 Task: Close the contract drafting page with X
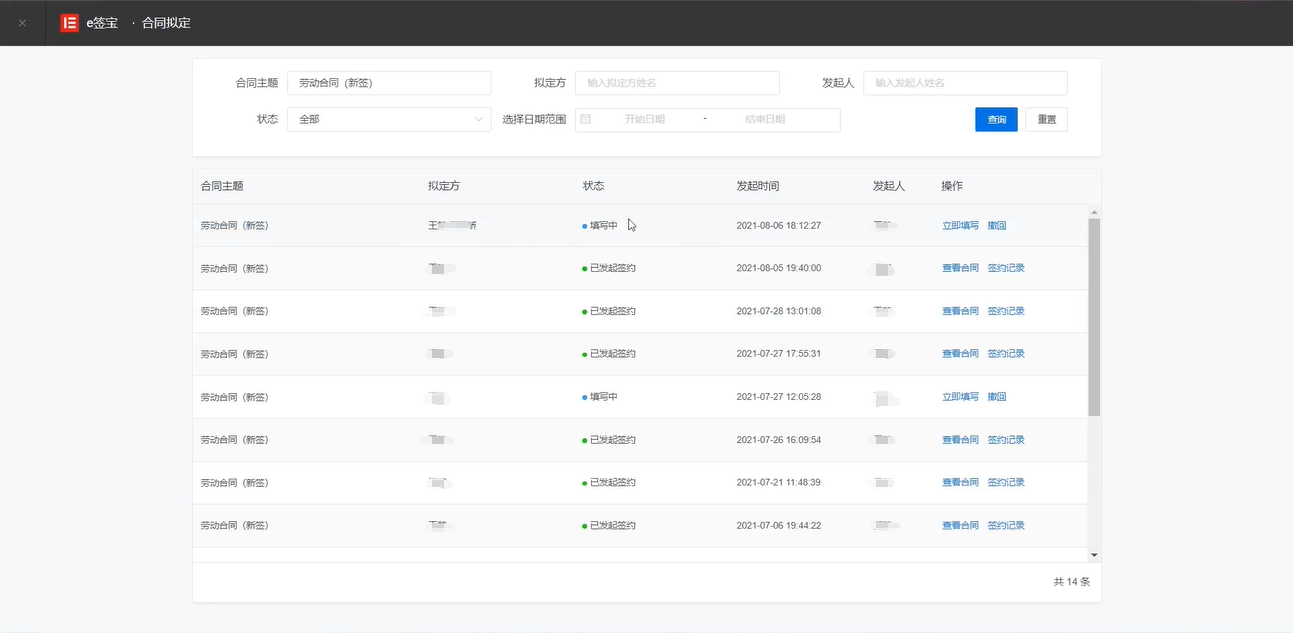22,23
